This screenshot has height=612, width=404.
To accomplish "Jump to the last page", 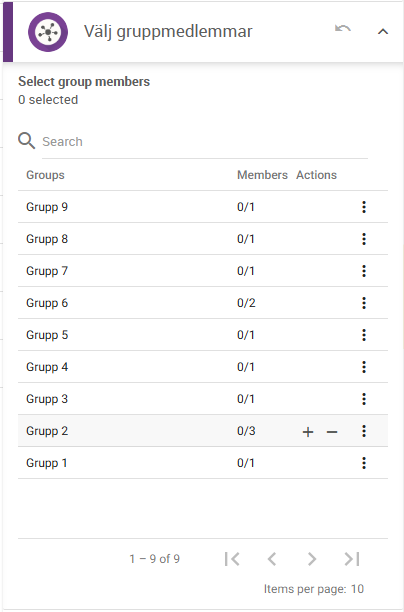I will pos(352,559).
